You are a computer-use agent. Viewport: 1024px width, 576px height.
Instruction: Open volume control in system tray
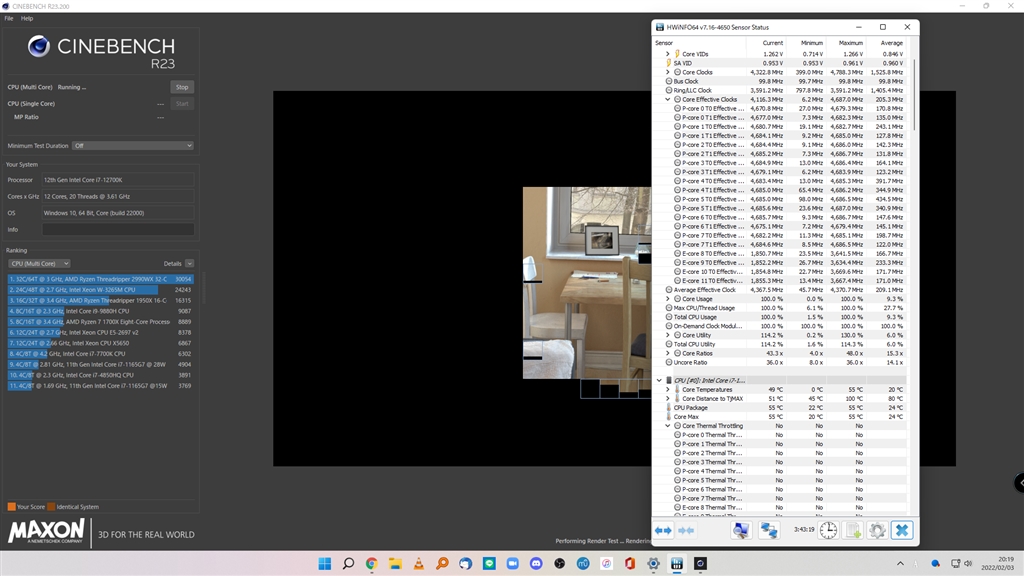pyautogui.click(x=968, y=564)
